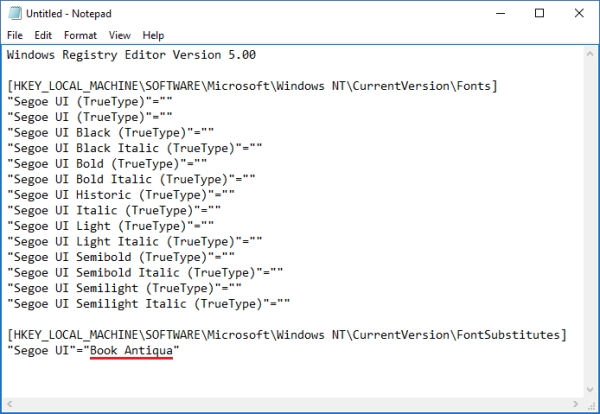Click the 'Segoe UI Black Italic' line
Viewport: 600px width, 414px height.
tap(135, 148)
